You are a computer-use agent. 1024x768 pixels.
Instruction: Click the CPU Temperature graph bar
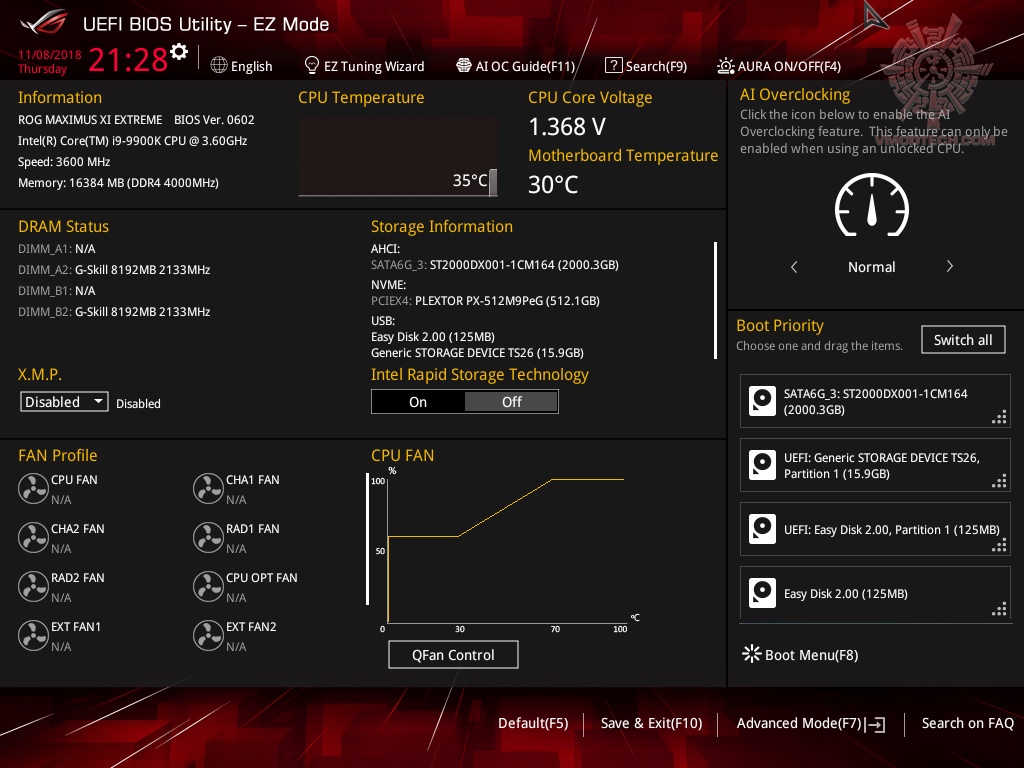pos(493,182)
